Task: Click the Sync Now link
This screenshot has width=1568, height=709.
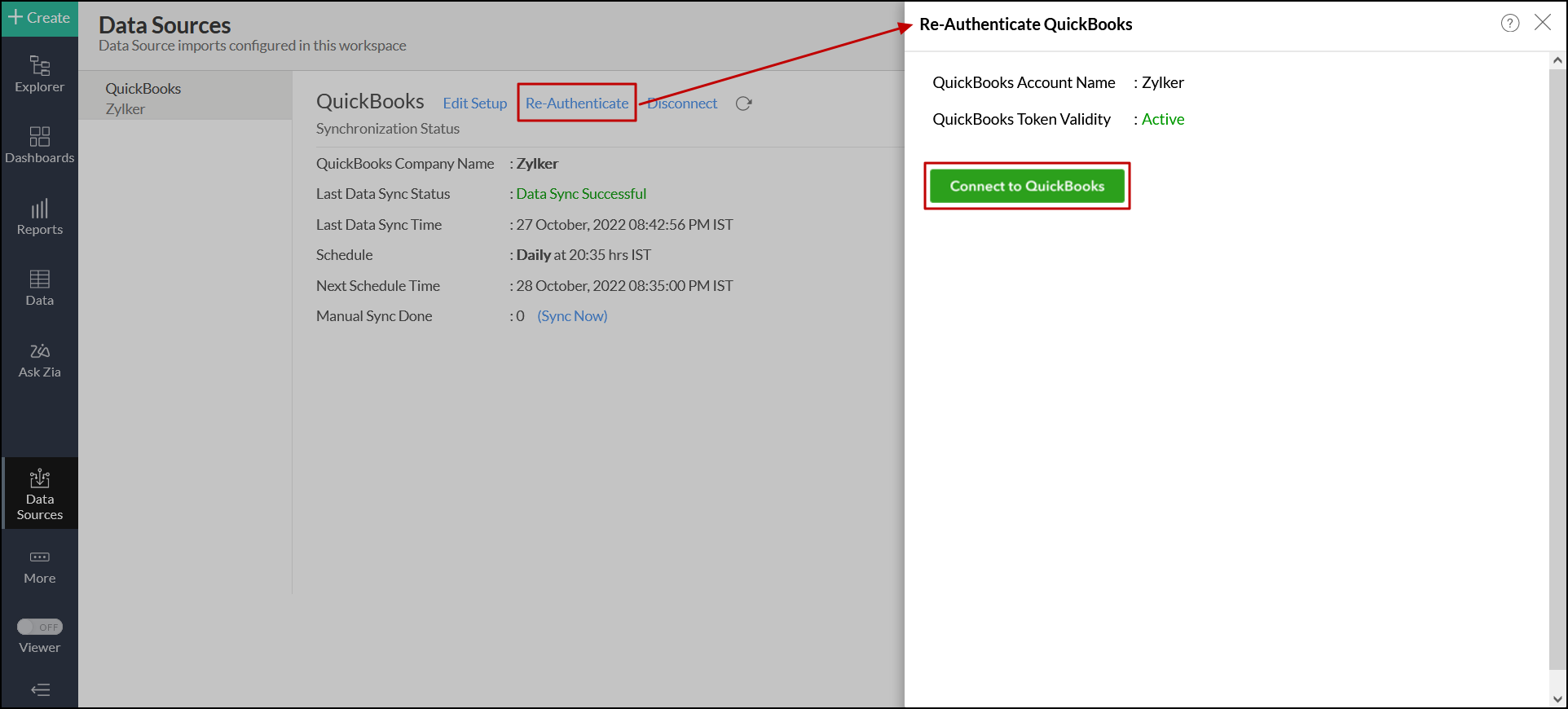Action: point(572,316)
